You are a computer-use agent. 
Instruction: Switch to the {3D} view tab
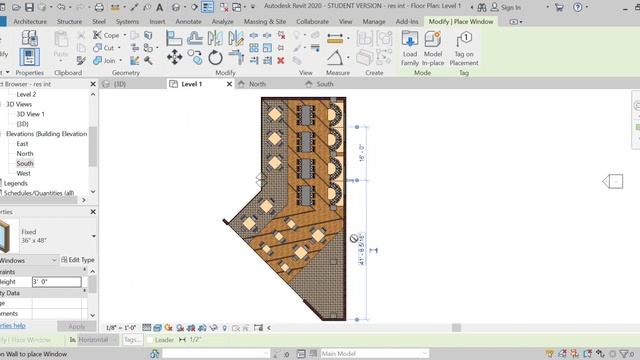click(x=120, y=84)
